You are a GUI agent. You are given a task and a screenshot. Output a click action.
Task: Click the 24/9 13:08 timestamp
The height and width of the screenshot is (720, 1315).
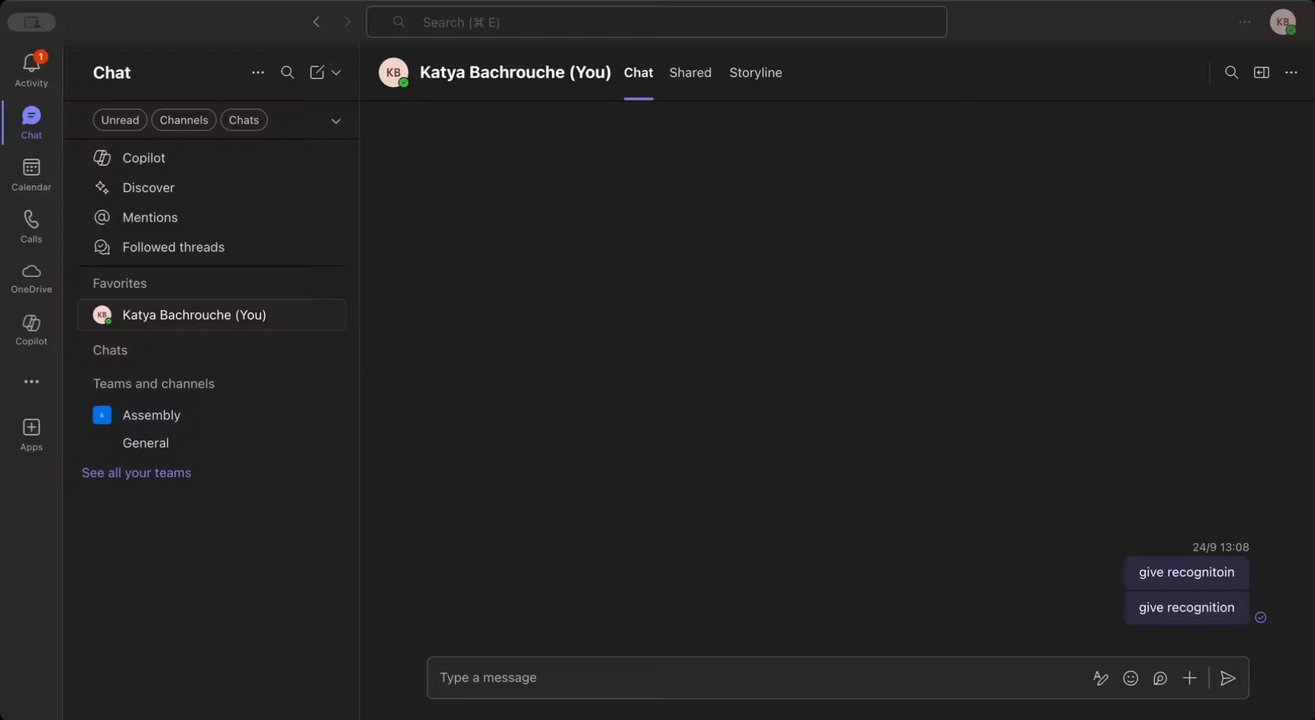(1221, 547)
